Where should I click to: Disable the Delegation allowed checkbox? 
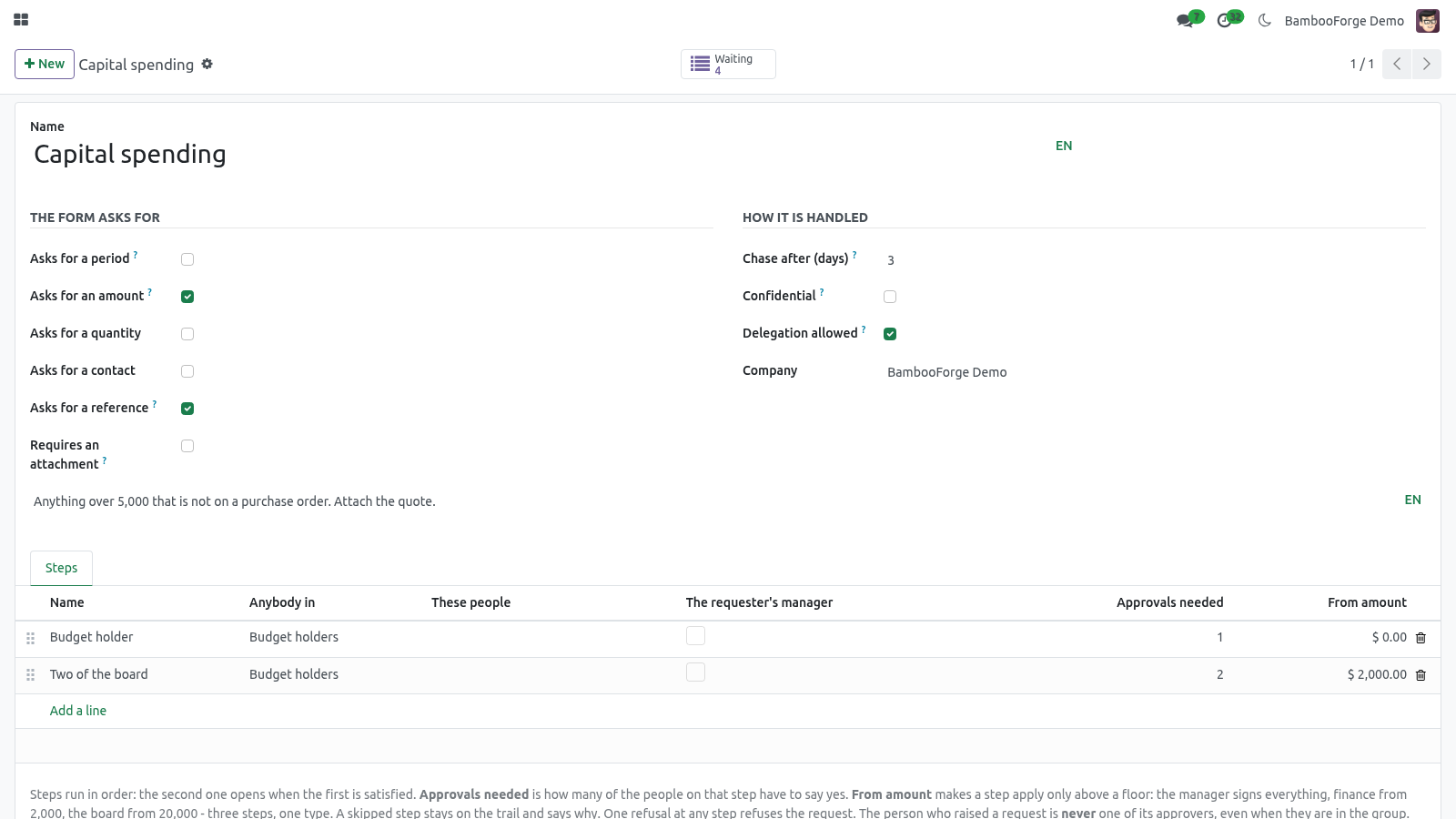click(890, 334)
